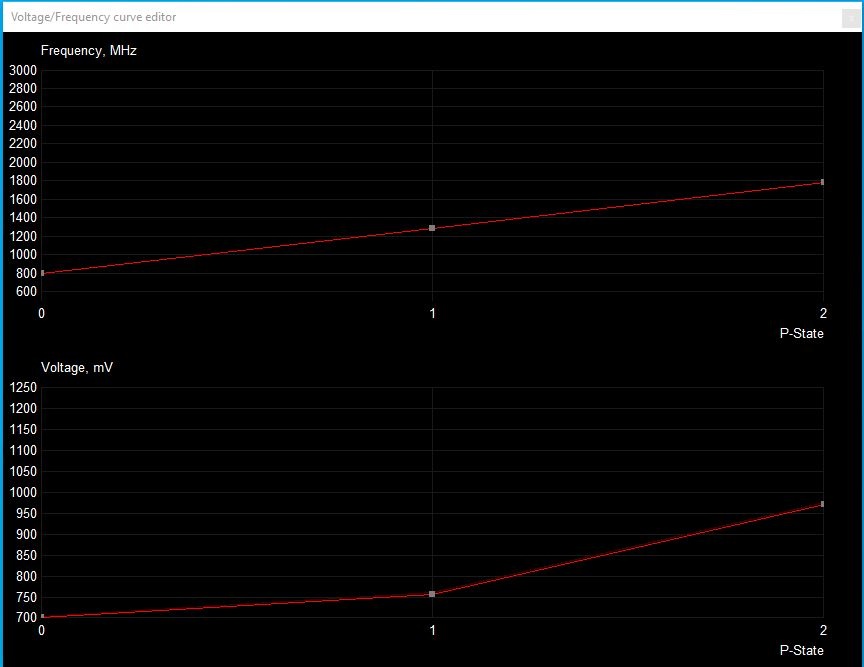Select frequency curve point at P-State 1
The image size is (864, 667).
coord(432,228)
